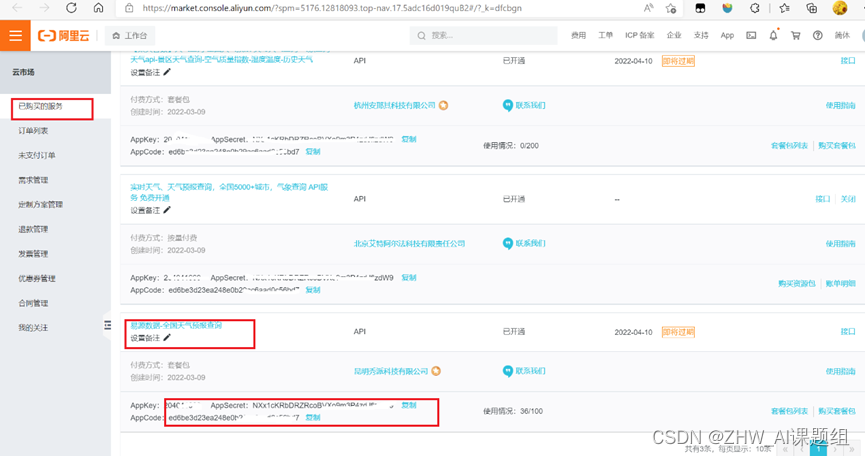Select page 1 in pagination
This screenshot has height=456, width=865.
[819, 449]
